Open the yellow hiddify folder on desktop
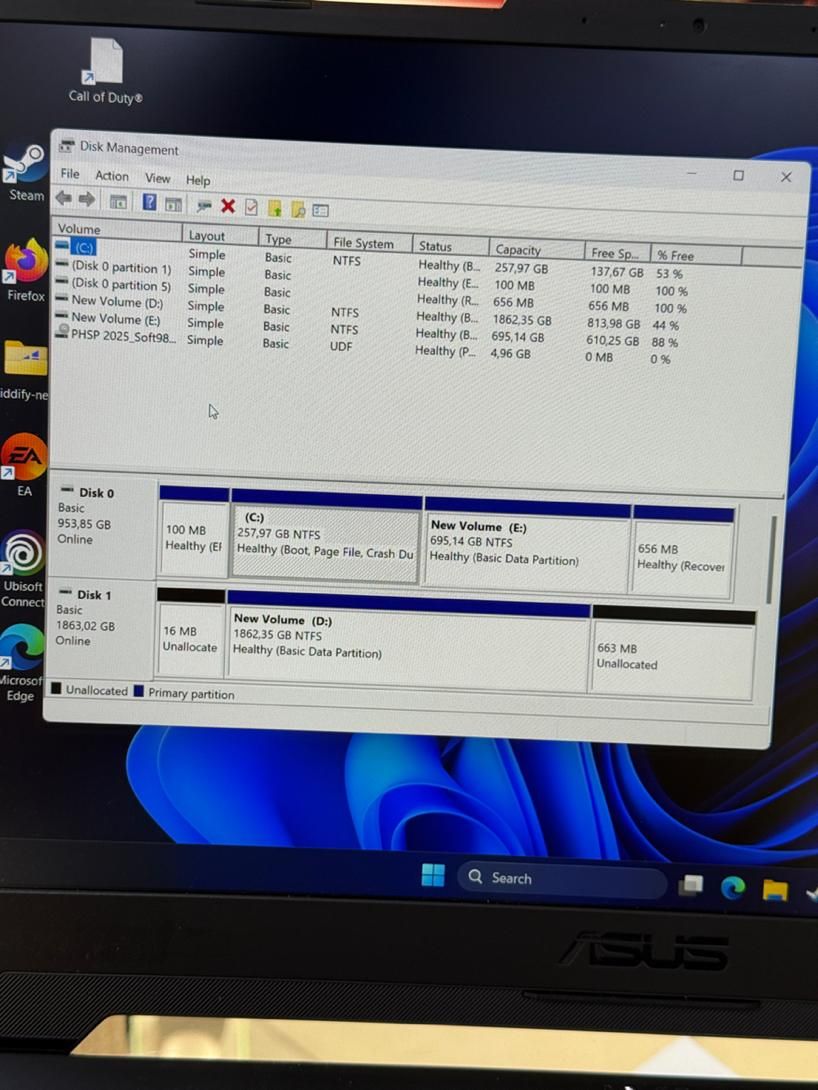Screen dimensions: 818x1090 tap(24, 369)
